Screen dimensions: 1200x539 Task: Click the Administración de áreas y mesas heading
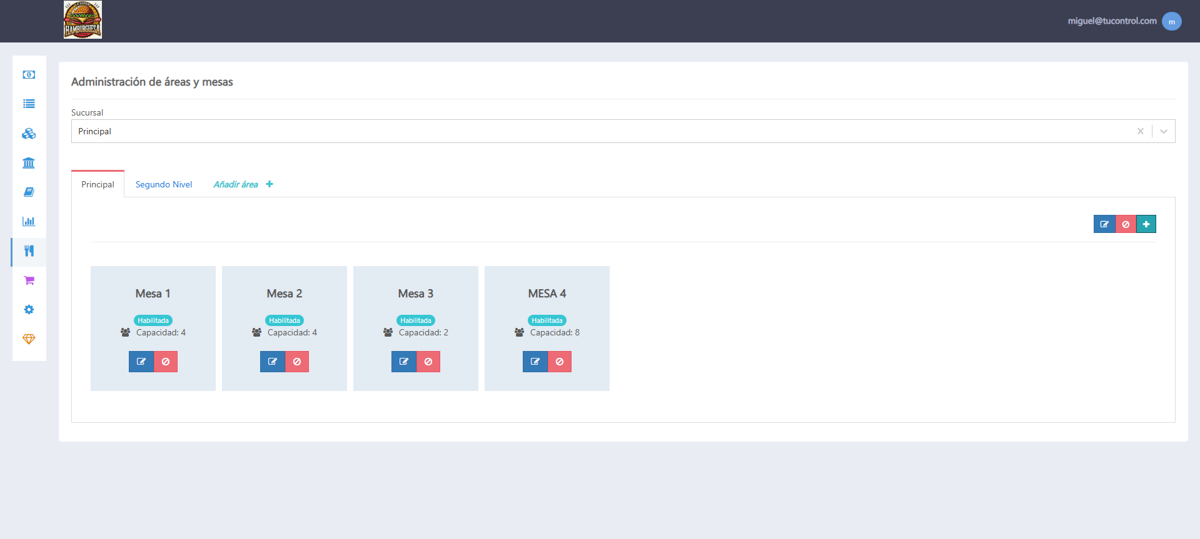pyautogui.click(x=152, y=82)
